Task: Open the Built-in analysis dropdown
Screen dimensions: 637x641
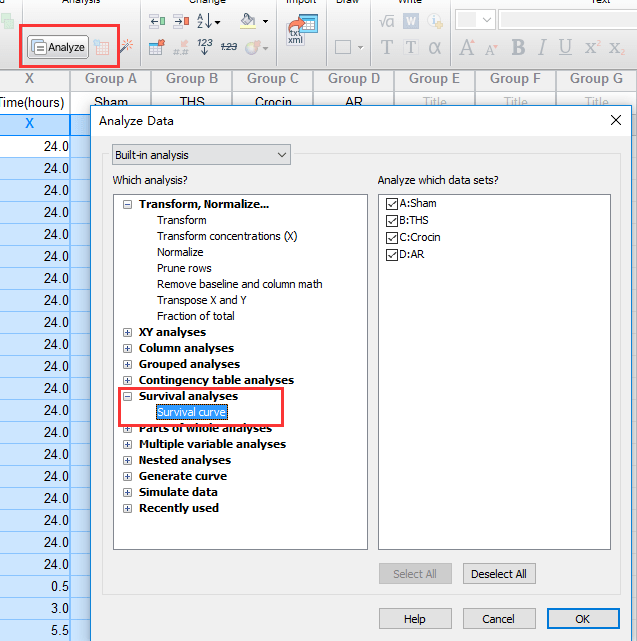Action: point(201,155)
